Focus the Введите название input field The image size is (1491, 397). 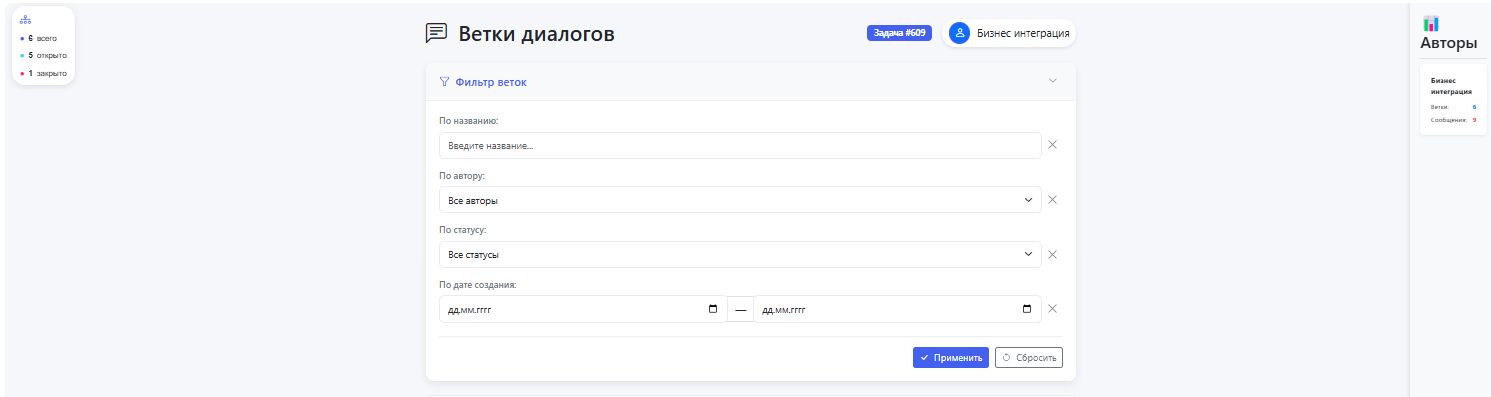(x=740, y=145)
